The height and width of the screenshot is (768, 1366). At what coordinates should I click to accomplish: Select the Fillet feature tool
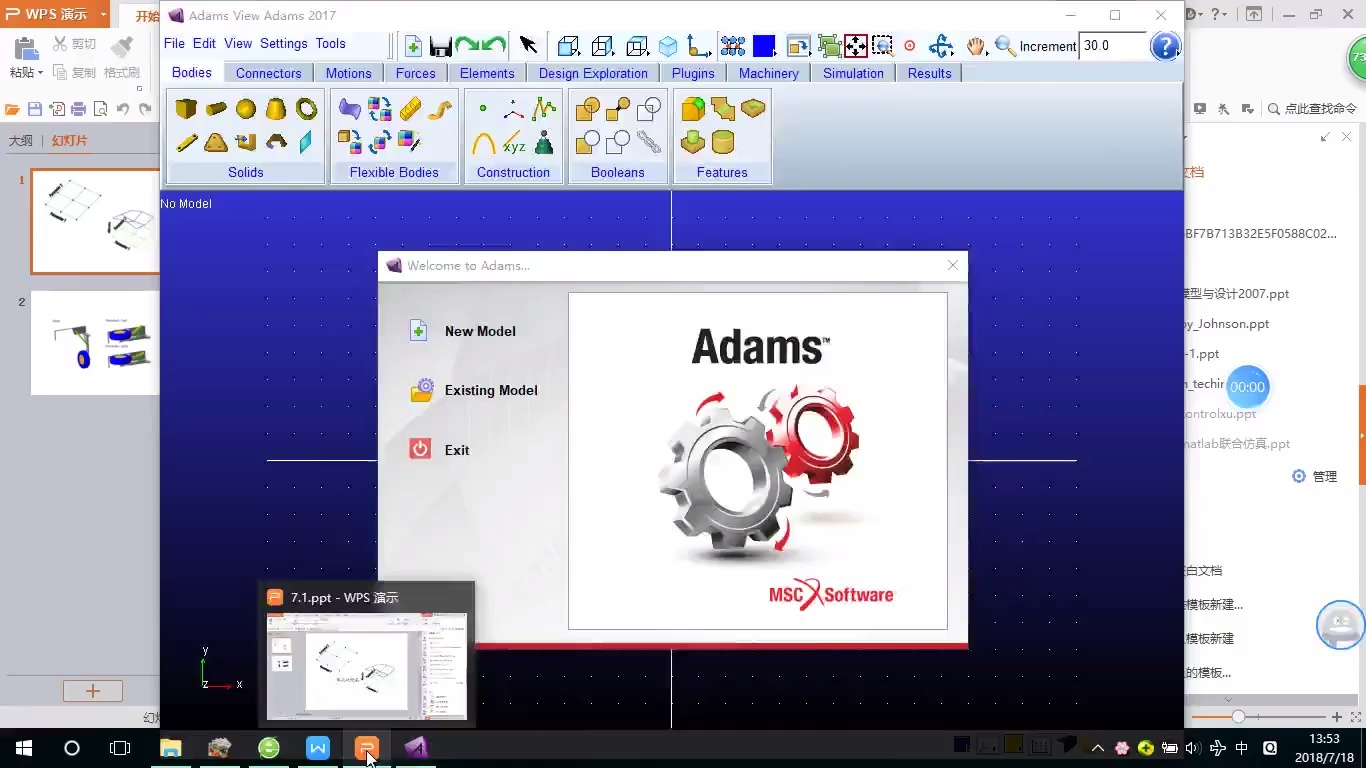pyautogui.click(x=692, y=109)
